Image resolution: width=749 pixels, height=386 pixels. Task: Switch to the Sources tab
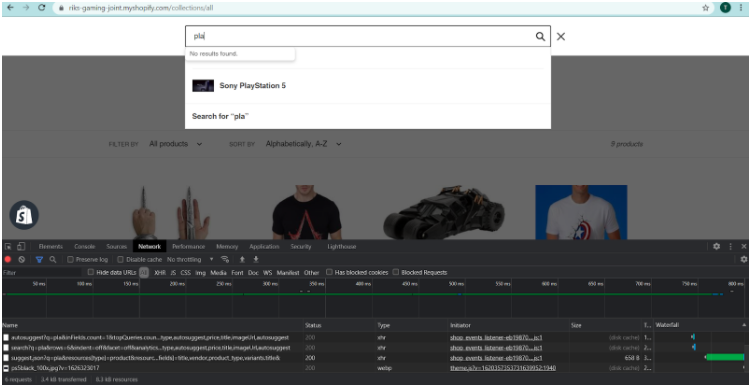tap(117, 247)
